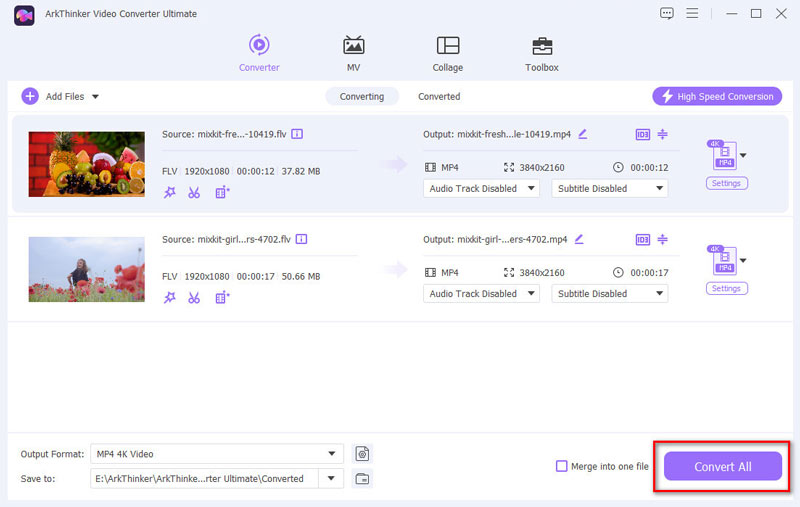Open the Toolbox tab
800x507 pixels.
pyautogui.click(x=542, y=54)
